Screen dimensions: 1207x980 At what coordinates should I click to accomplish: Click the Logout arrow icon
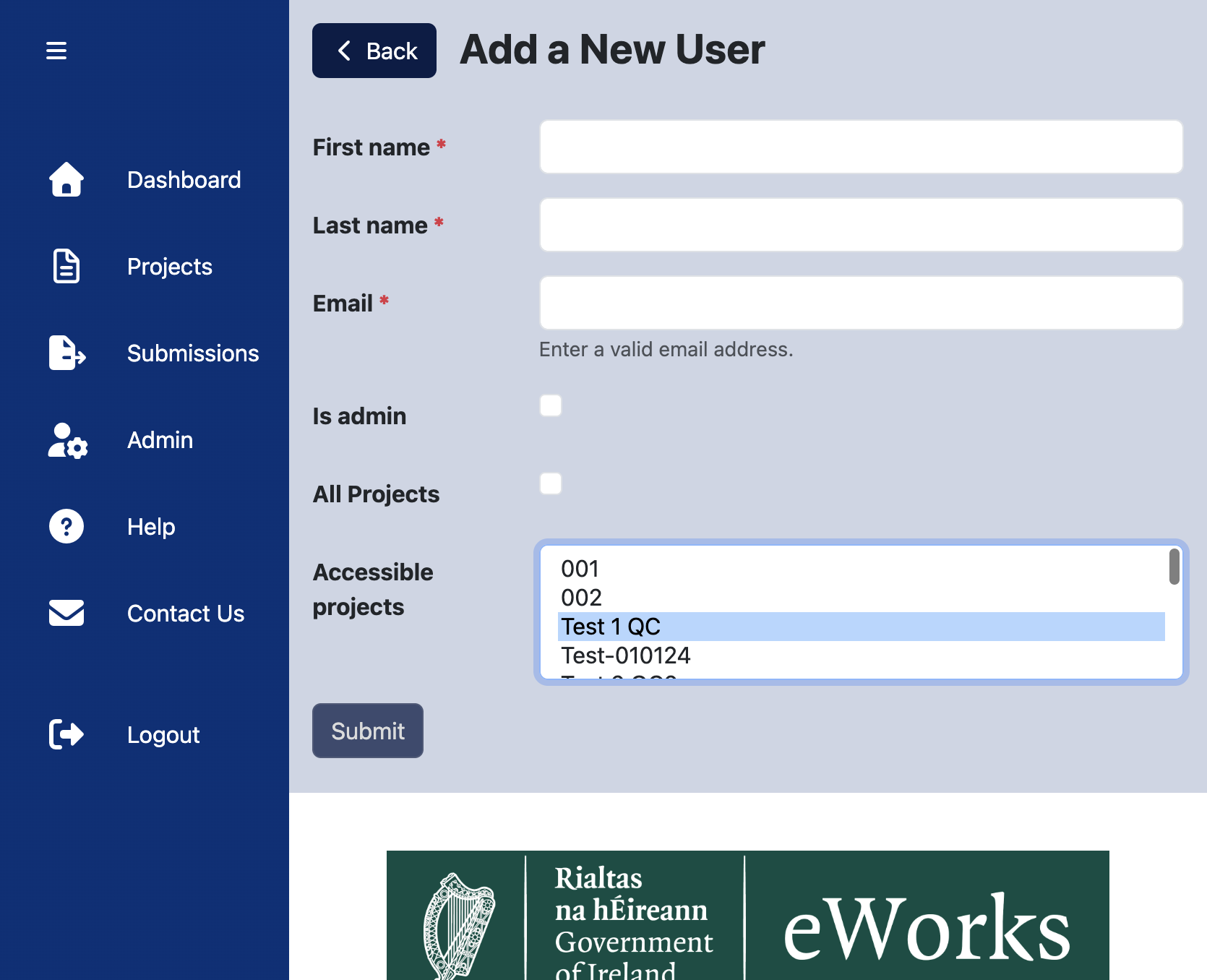click(66, 734)
